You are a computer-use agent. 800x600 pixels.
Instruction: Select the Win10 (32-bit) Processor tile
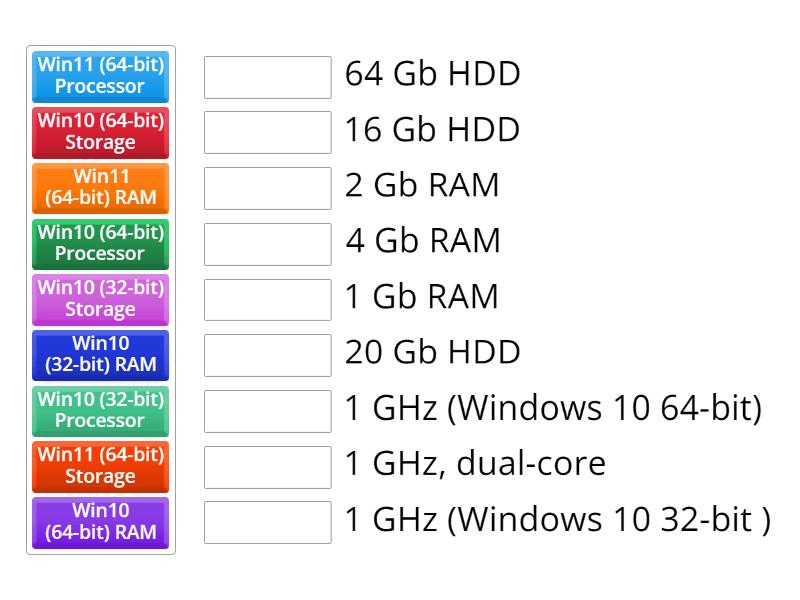point(100,410)
